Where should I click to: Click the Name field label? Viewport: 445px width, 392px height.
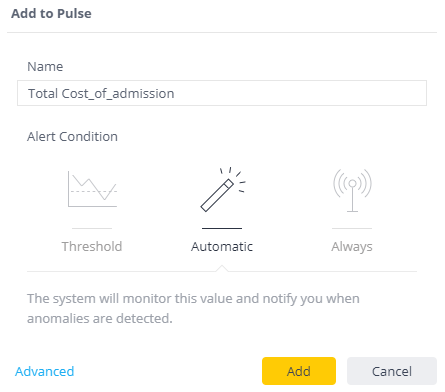pos(45,67)
